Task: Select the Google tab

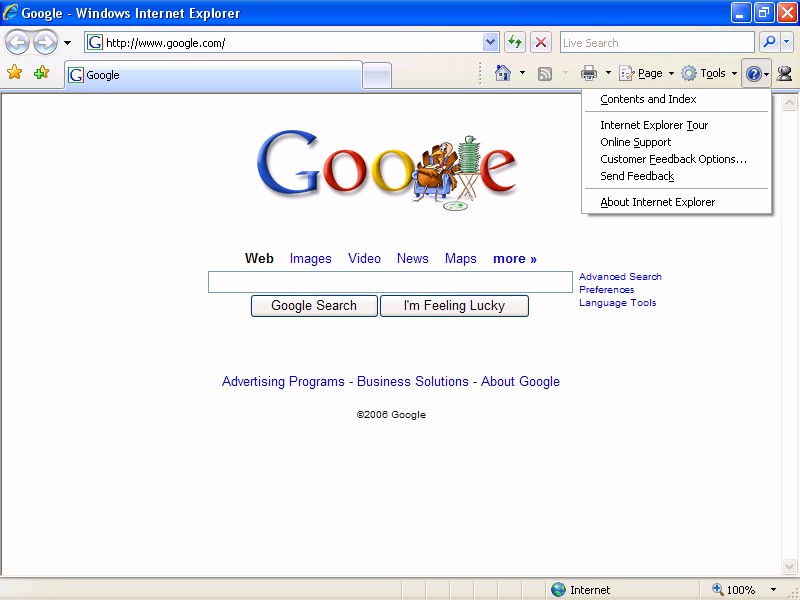Action: (213, 75)
